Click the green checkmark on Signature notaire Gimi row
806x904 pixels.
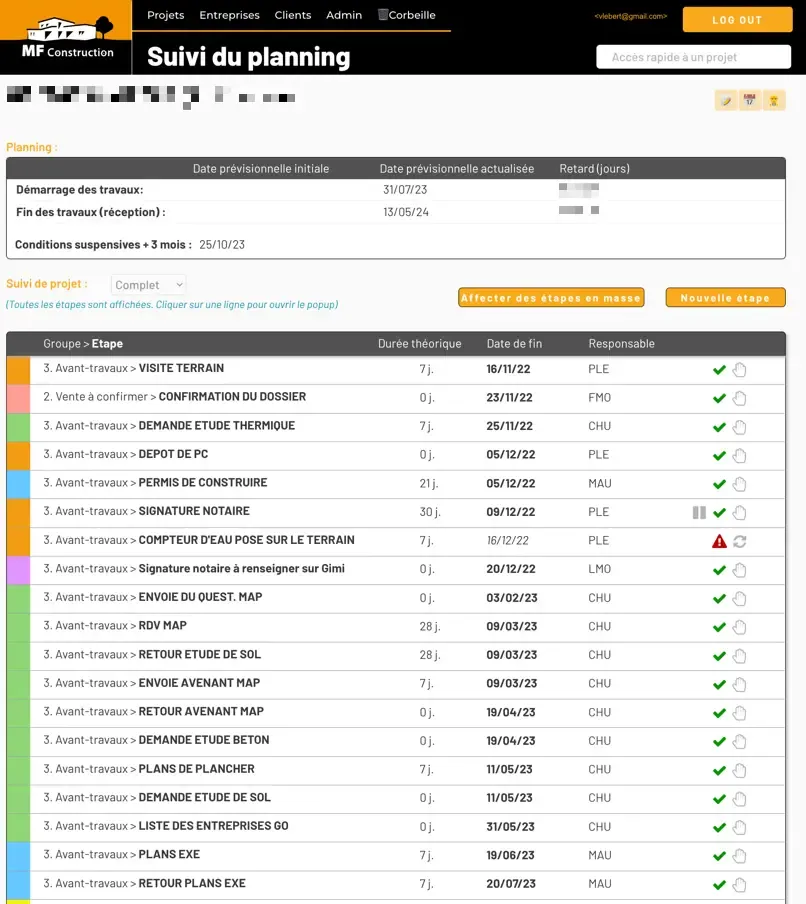click(x=719, y=570)
